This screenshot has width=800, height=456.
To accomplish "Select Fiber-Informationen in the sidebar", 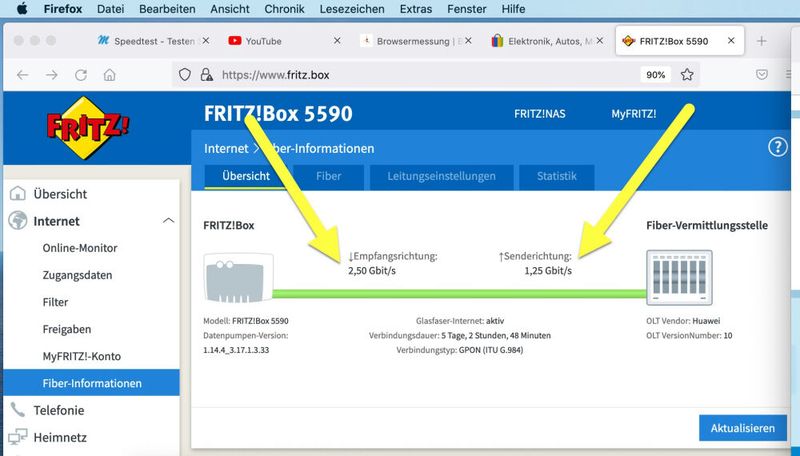I will pyautogui.click(x=91, y=383).
